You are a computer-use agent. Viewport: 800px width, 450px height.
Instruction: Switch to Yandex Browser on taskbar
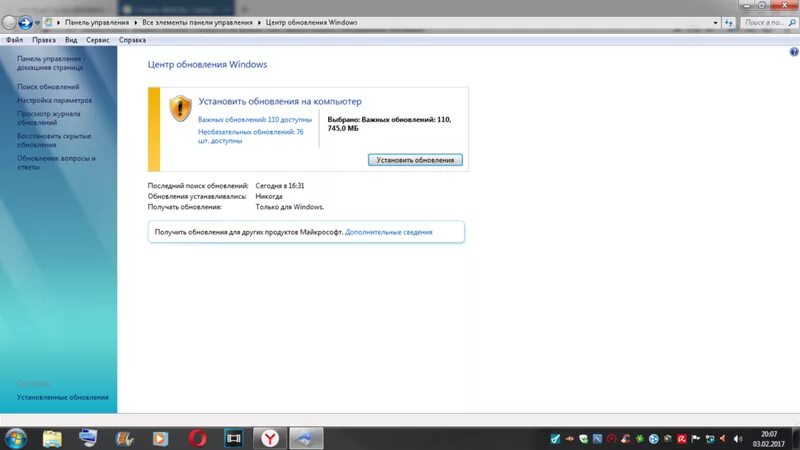tap(270, 438)
